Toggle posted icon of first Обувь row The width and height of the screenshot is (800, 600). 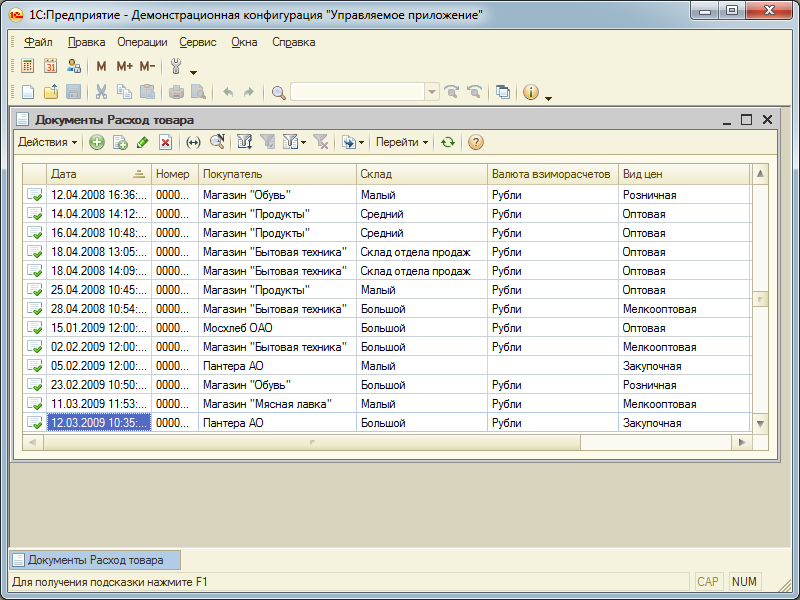(35, 195)
